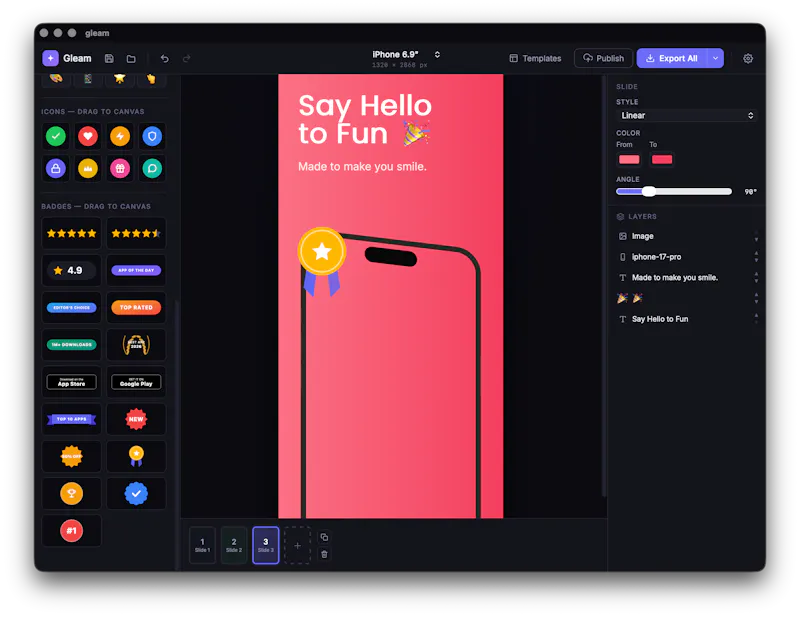Select the Made to make you smile layer
The width and height of the screenshot is (800, 617).
pos(683,278)
